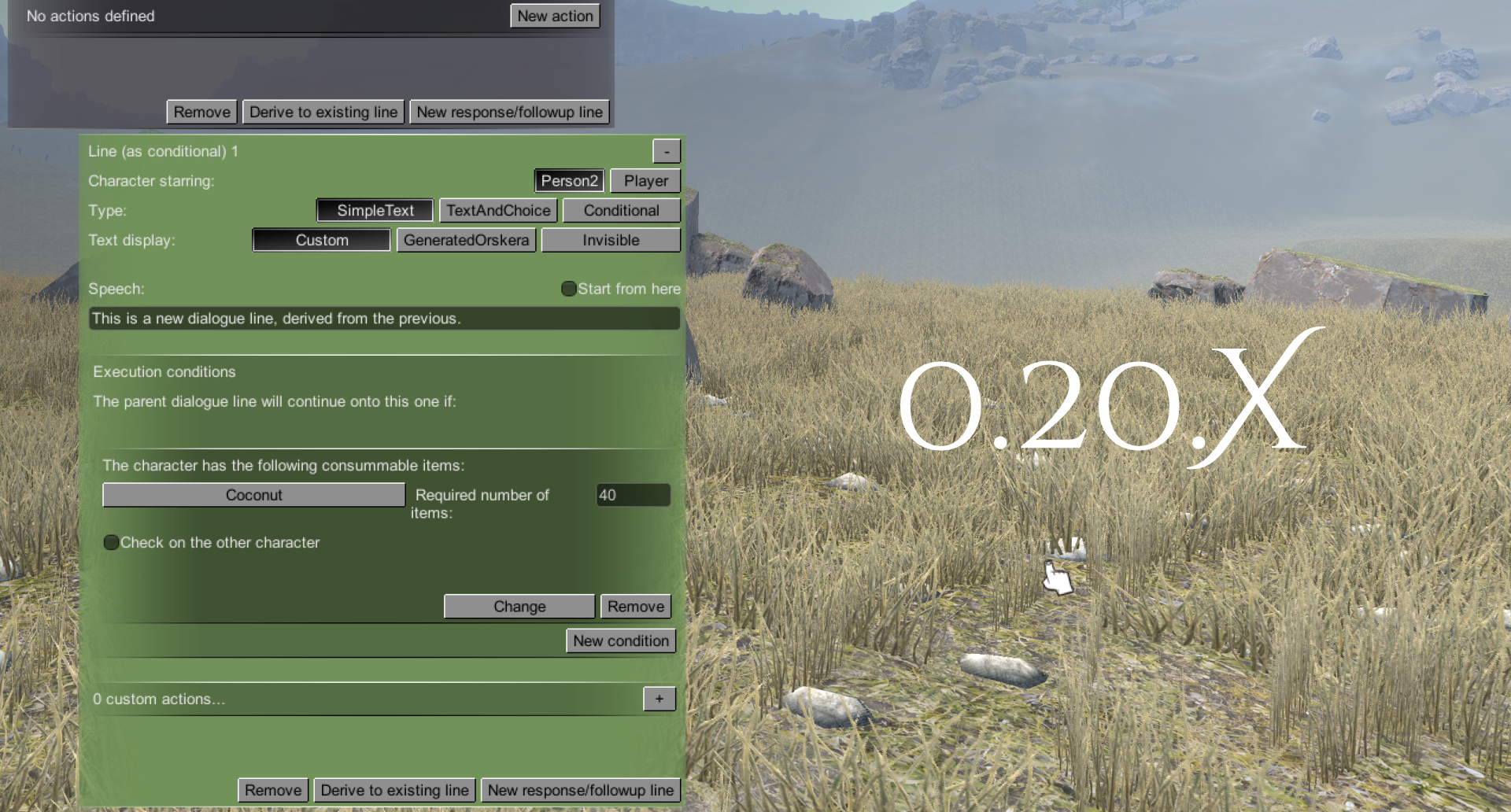Edit the Speech text field
1511x812 pixels.
[384, 319]
